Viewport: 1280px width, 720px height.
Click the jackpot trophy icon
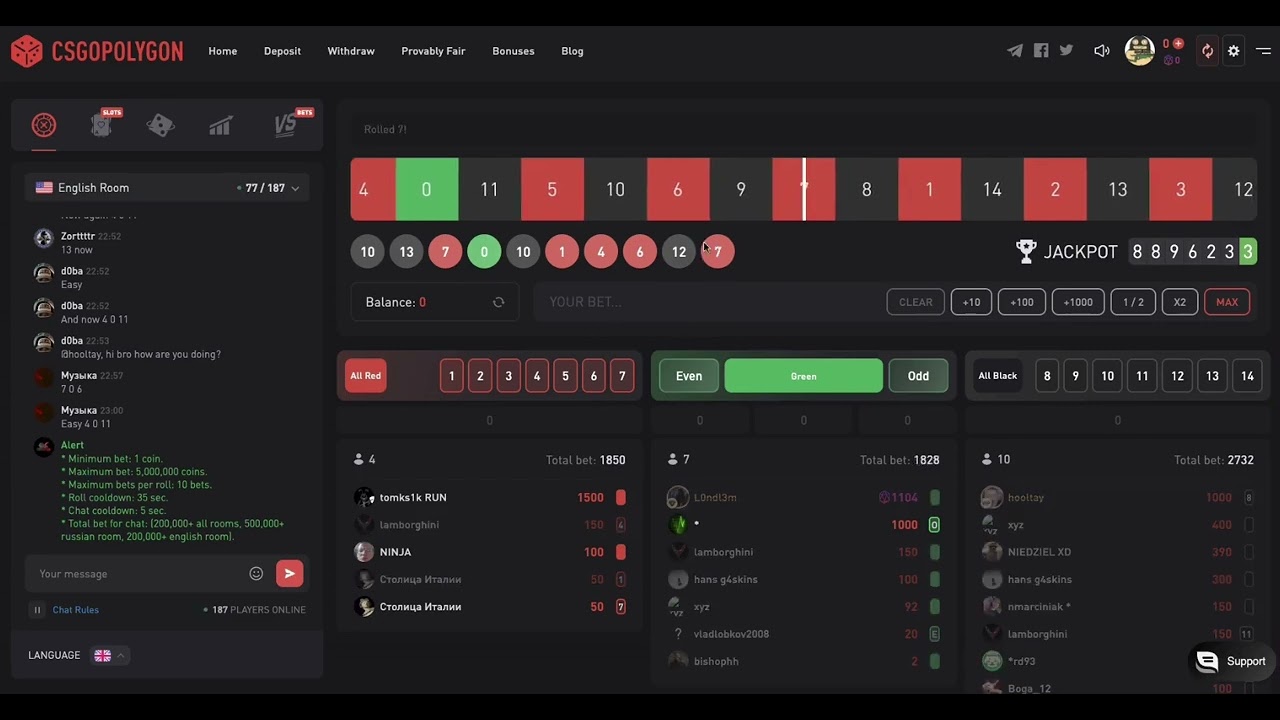[1026, 251]
